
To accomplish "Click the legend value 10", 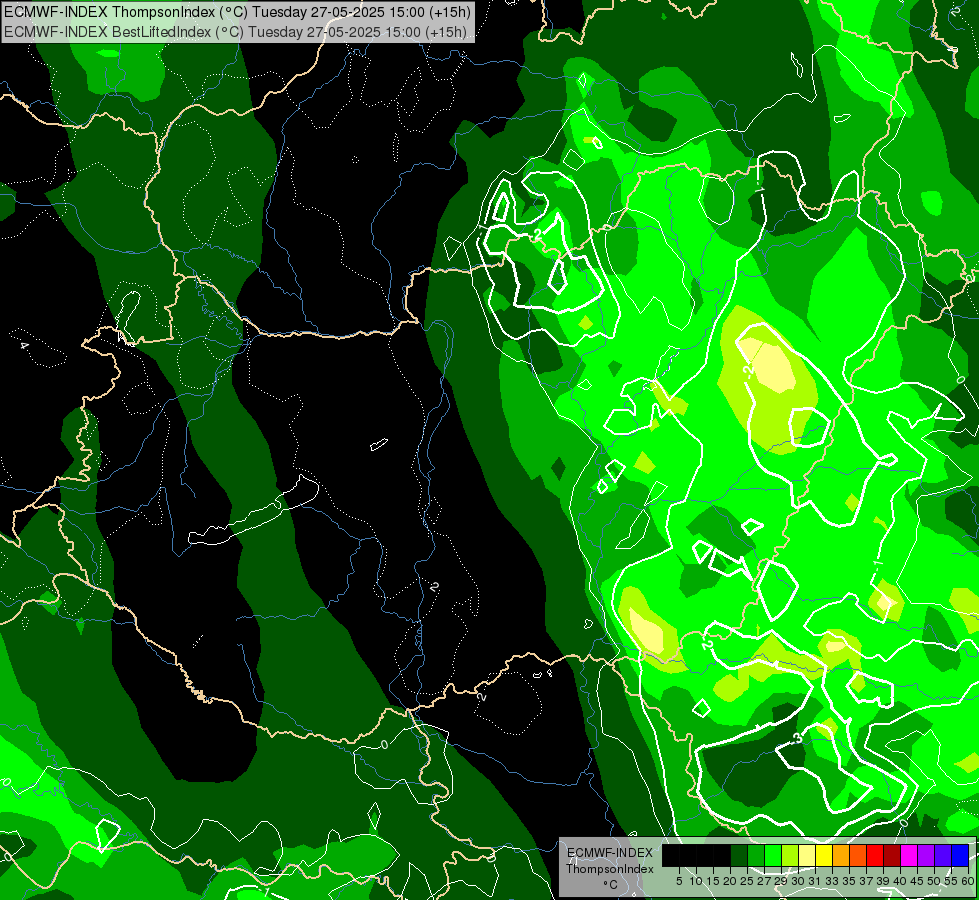I will 696,881.
